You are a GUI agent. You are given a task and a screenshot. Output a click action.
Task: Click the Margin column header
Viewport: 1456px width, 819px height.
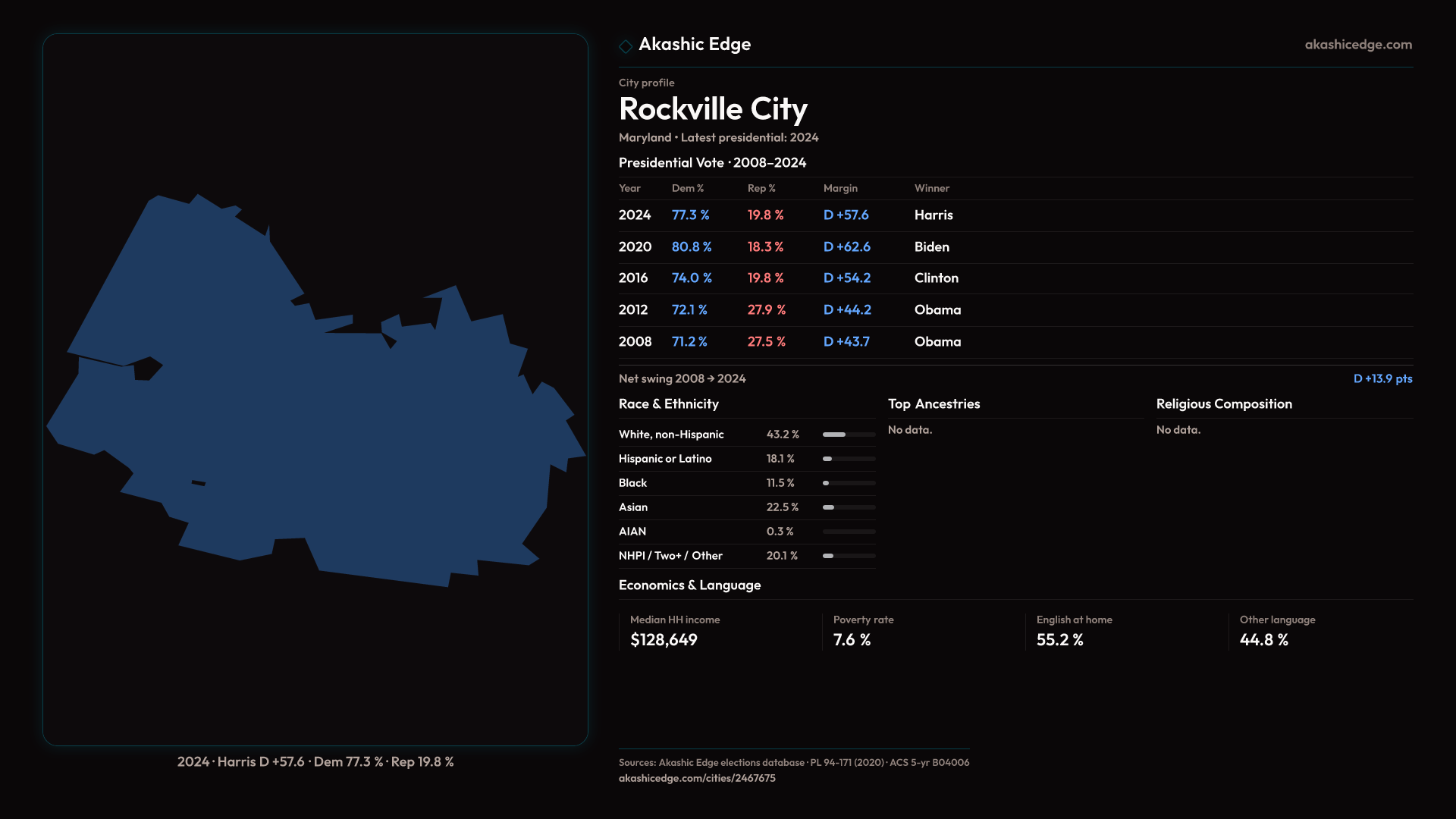coord(840,188)
